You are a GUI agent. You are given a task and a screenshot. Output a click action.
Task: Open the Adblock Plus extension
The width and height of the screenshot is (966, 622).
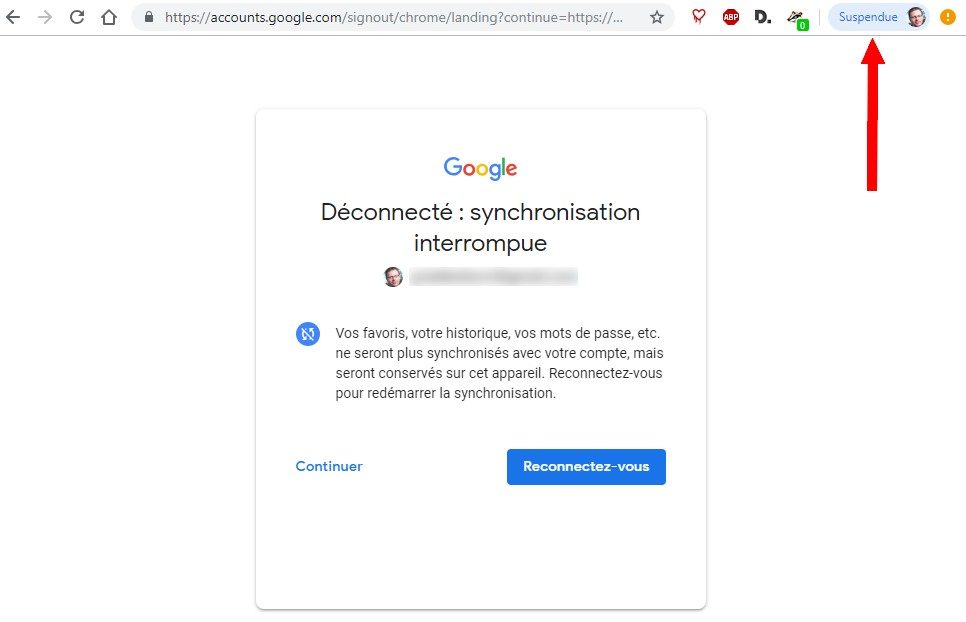[x=731, y=17]
